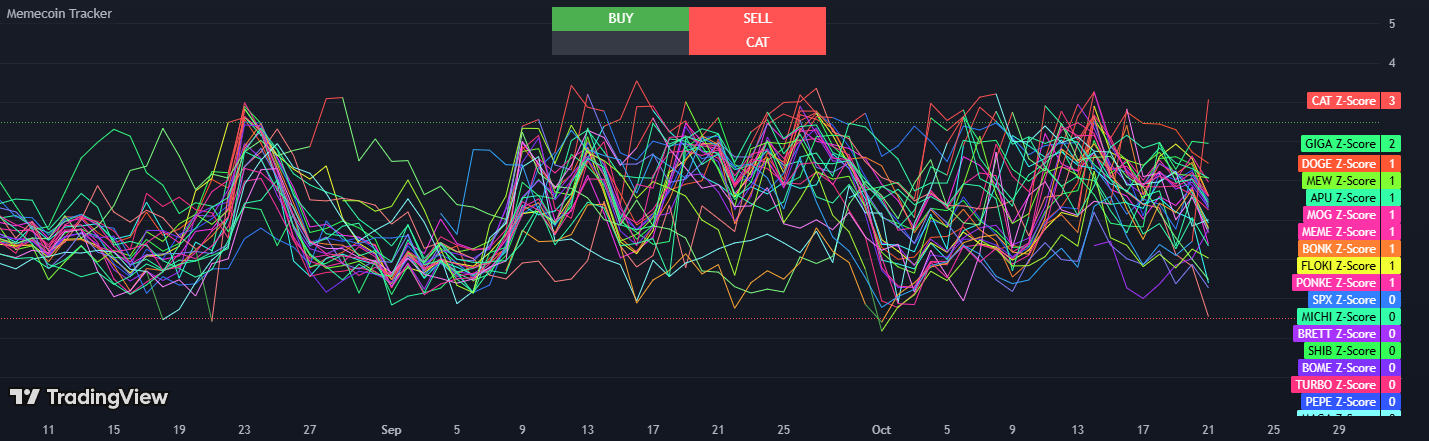Select the CAT cell under SELL

(757, 43)
